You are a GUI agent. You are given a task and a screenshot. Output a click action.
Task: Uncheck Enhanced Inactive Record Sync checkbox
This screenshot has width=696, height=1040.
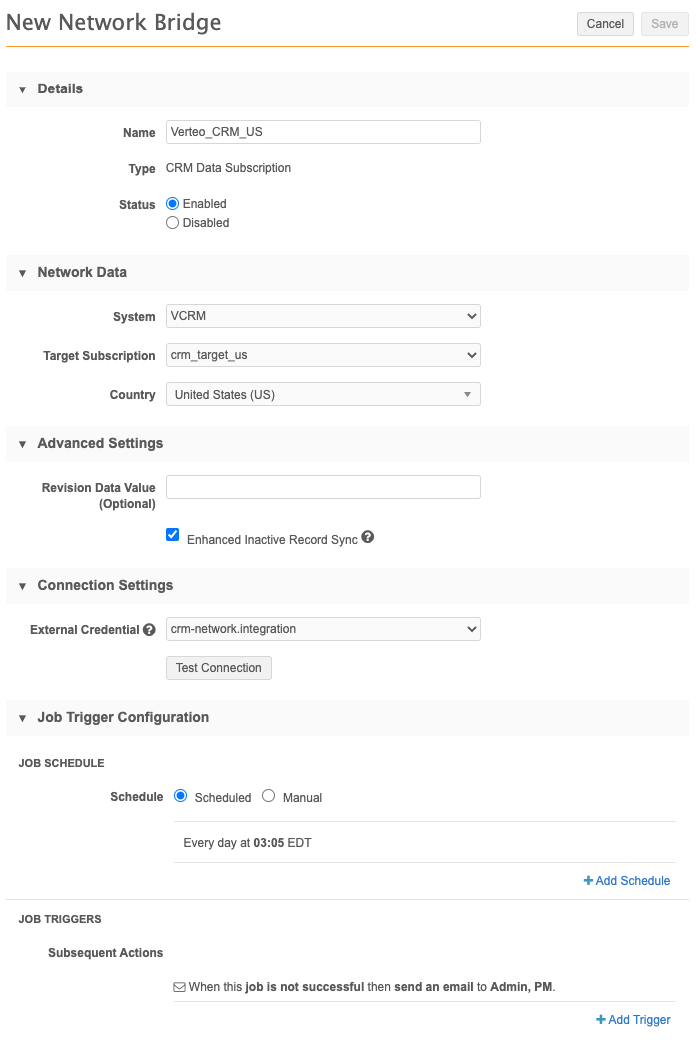(173, 535)
